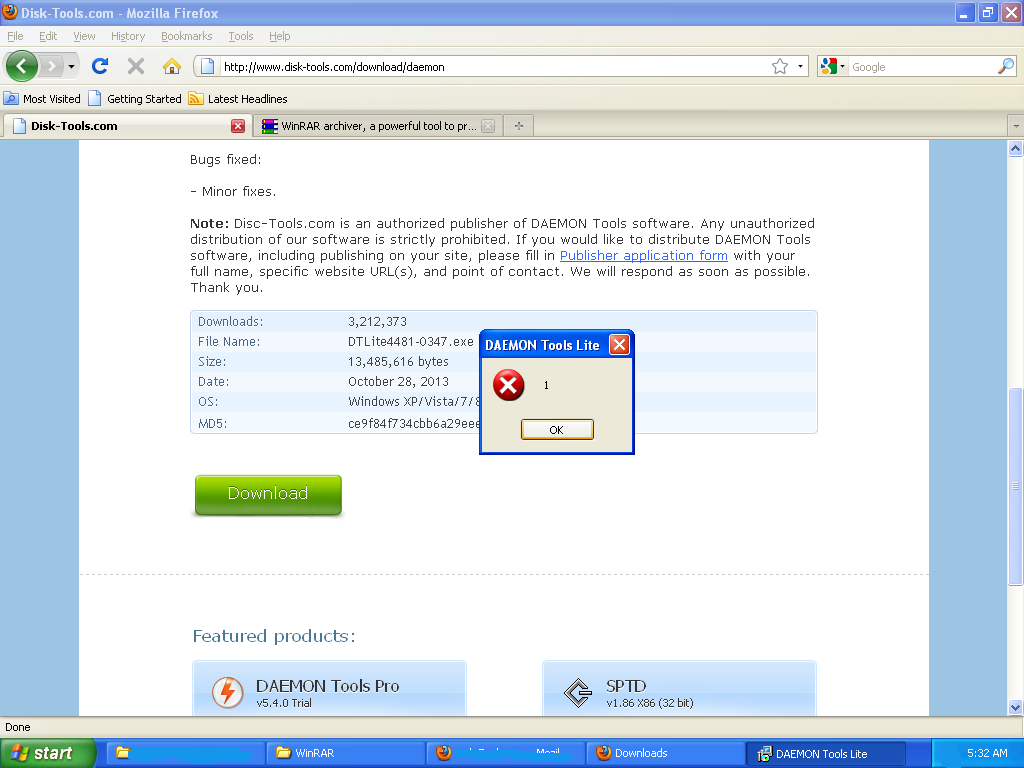Open the SPTD featured product
1024x768 pixels.
(x=679, y=690)
